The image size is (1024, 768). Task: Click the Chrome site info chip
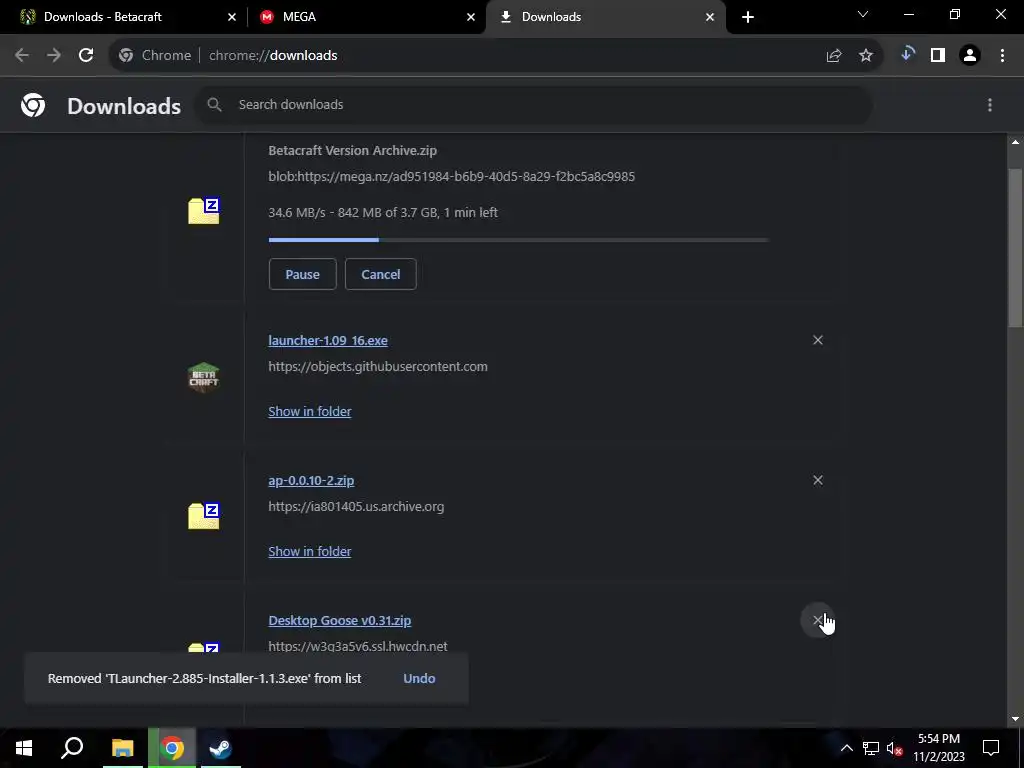pyautogui.click(x=155, y=56)
